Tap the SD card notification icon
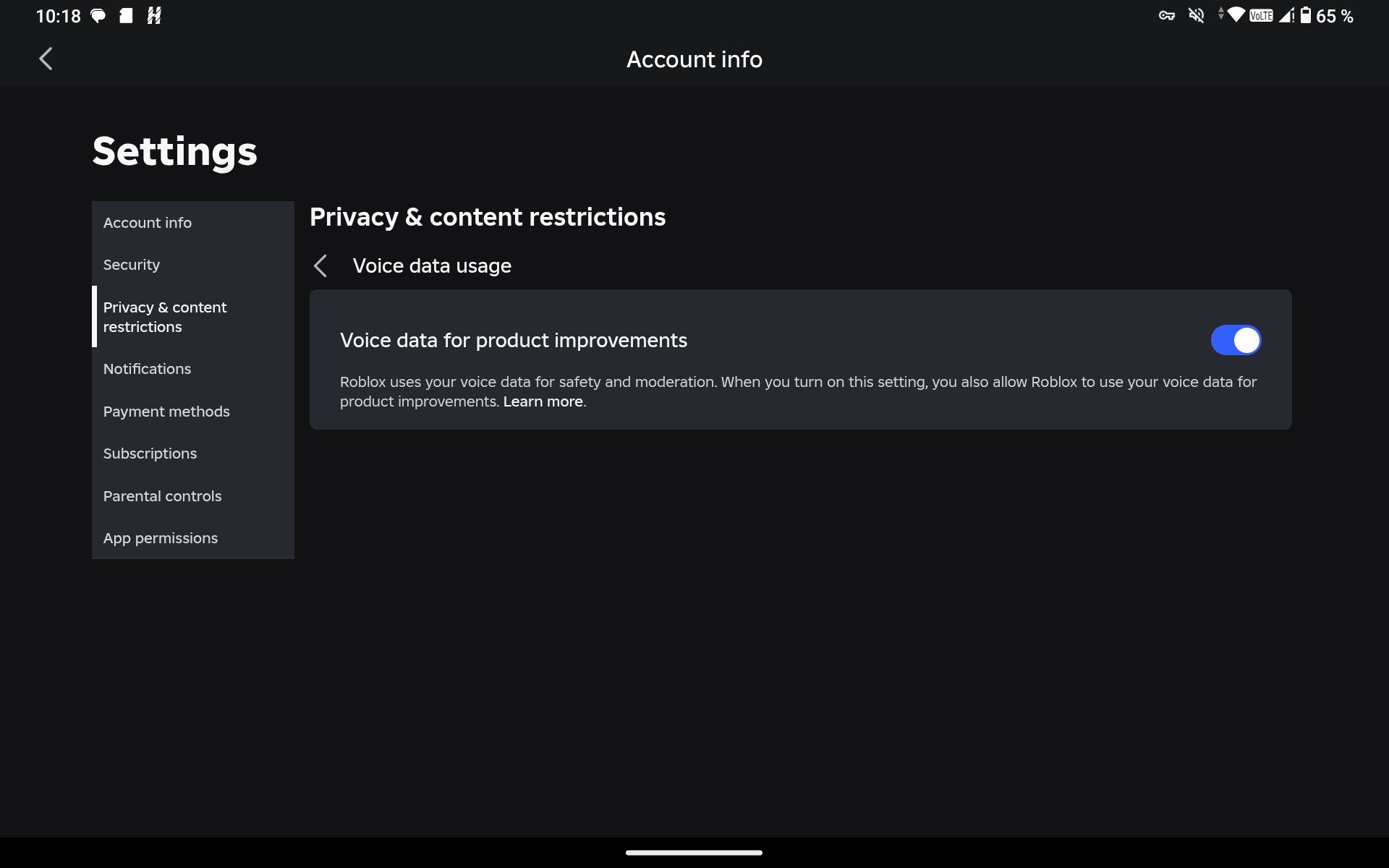1389x868 pixels. tap(126, 15)
